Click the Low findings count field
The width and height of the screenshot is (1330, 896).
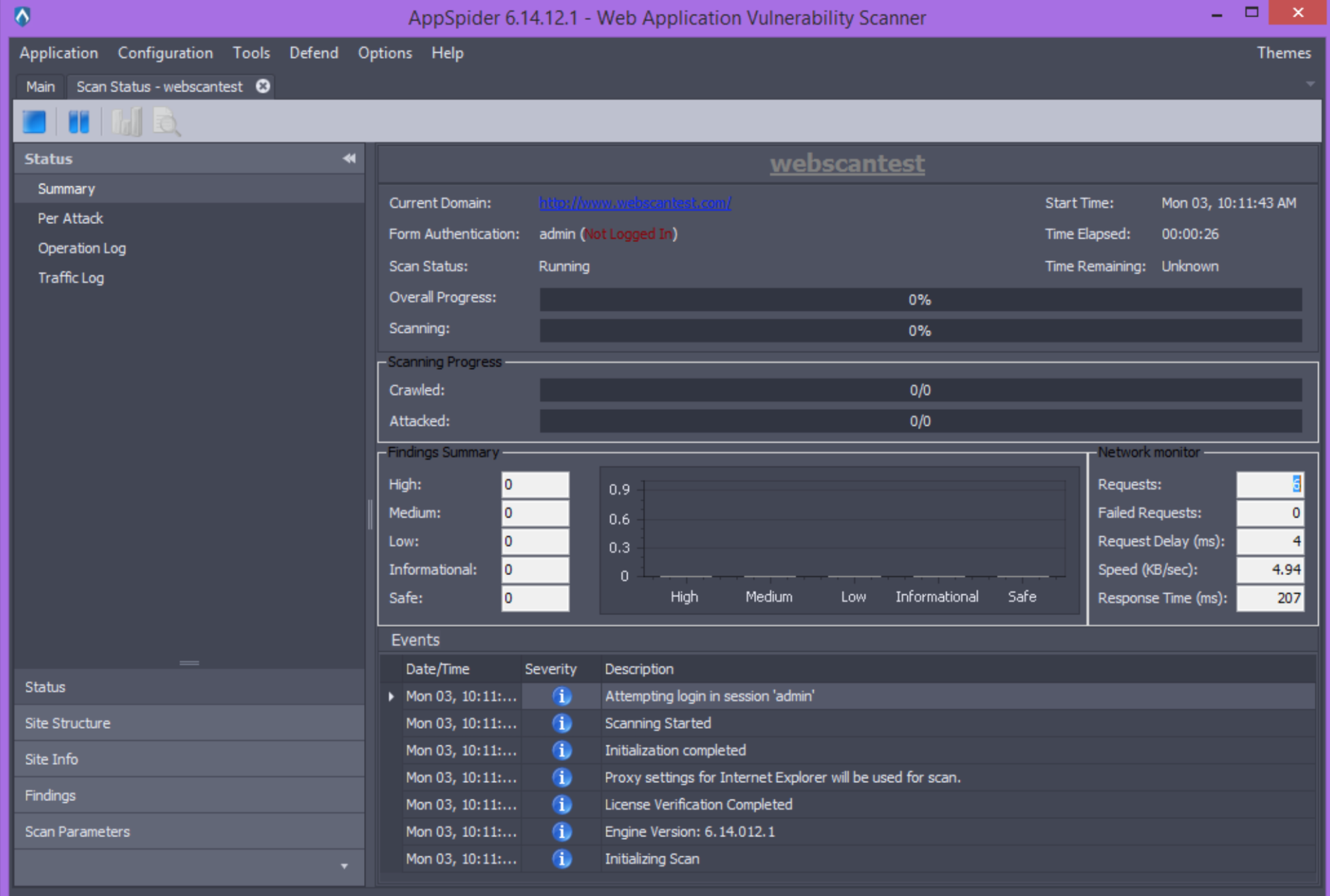tap(535, 541)
